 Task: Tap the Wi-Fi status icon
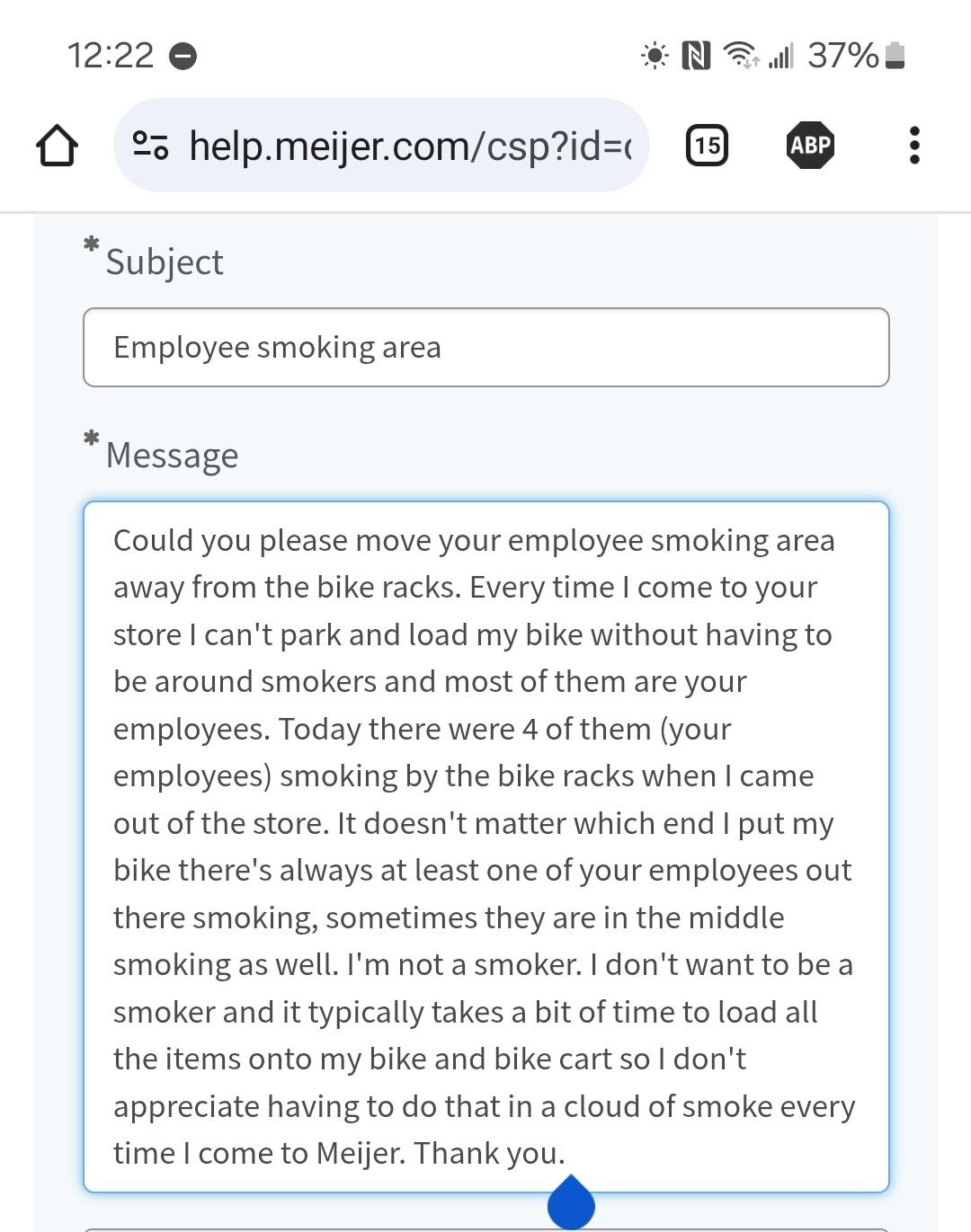tap(741, 56)
